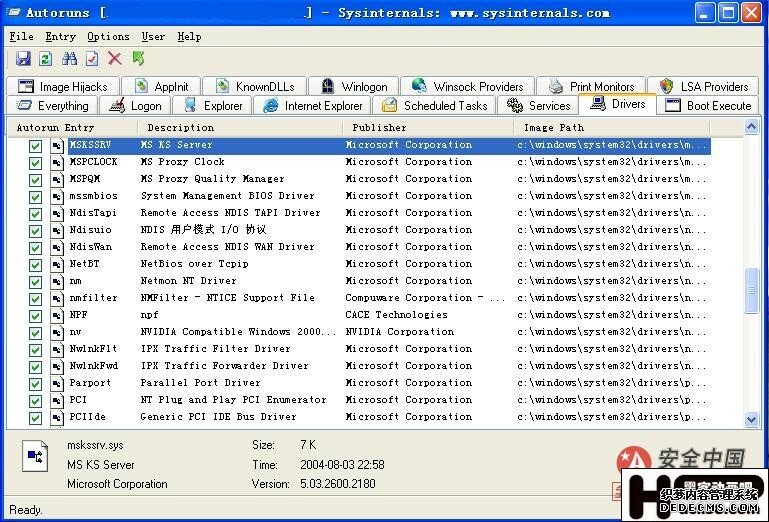Click the file icon of nmfilter row
The width and height of the screenshot is (769, 522).
pyautogui.click(x=57, y=298)
